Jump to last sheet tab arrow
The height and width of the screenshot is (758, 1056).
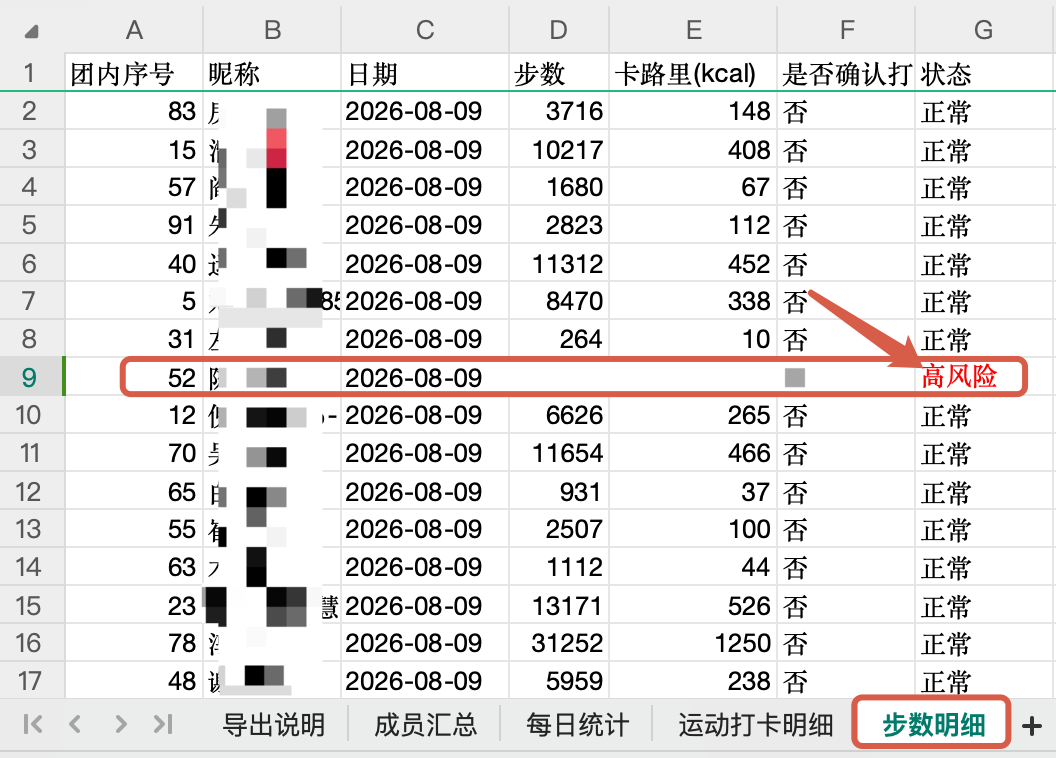[163, 724]
